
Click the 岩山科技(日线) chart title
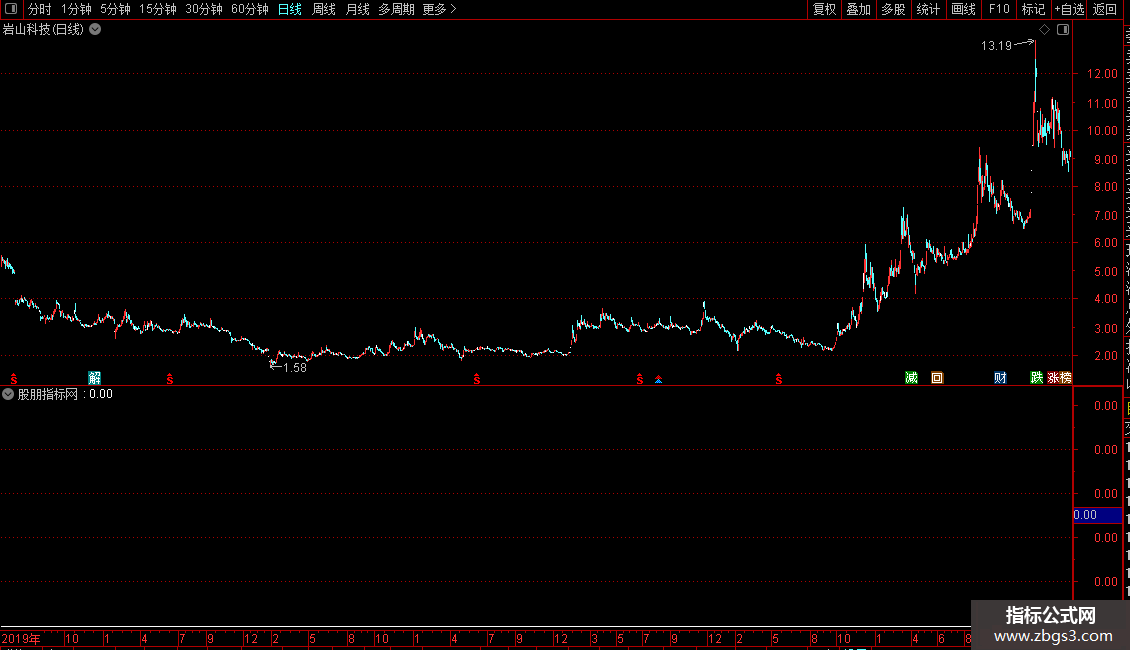tap(43, 30)
